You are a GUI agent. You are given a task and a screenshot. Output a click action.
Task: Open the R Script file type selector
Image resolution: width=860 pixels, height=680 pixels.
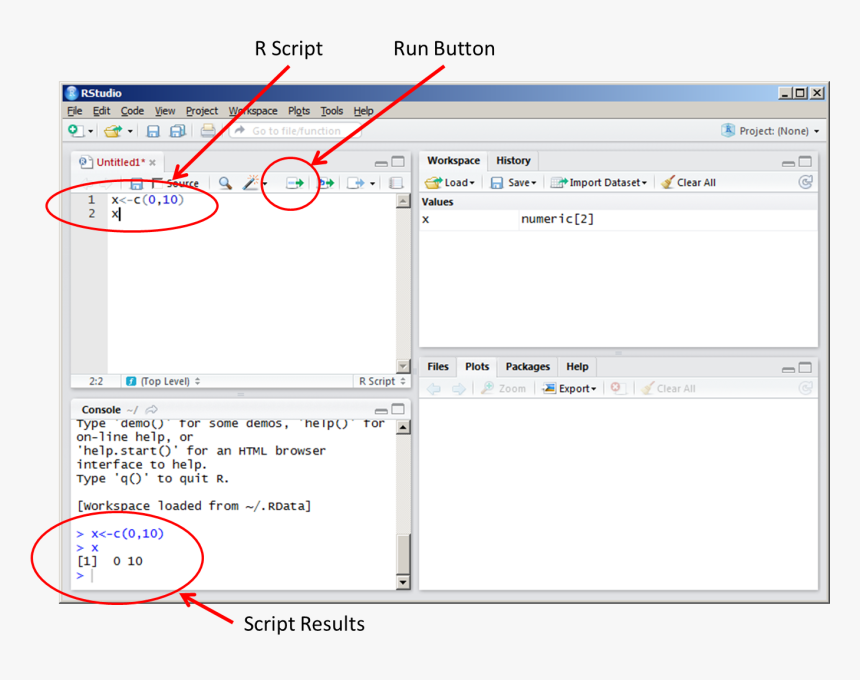coord(382,381)
